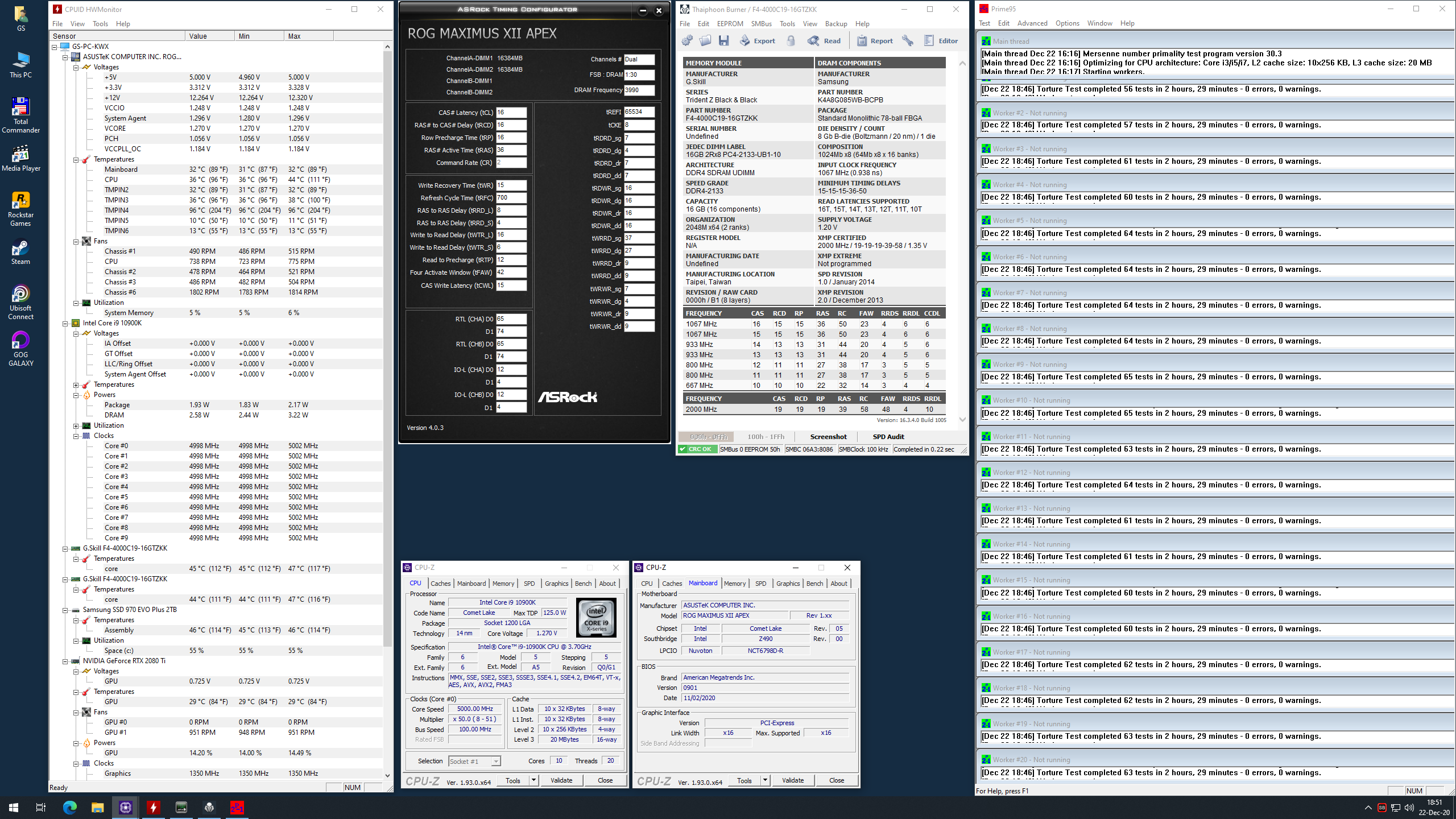Image resolution: width=1456 pixels, height=819 pixels.
Task: Click Export in Thaiphoon Burner toolbar
Action: click(x=757, y=40)
